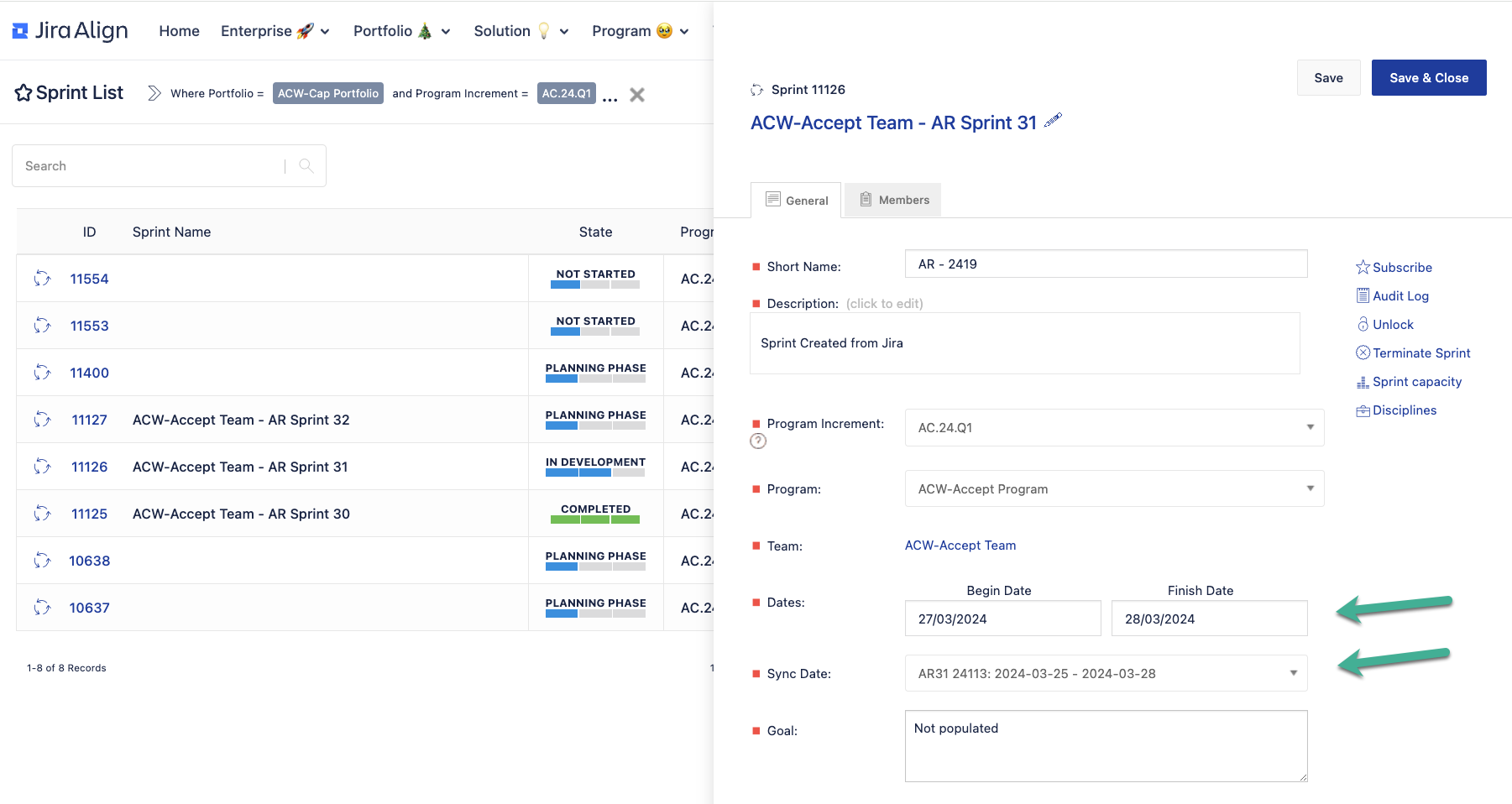Click the search magnifier icon
Viewport: 1512px width, 804px height.
click(306, 165)
